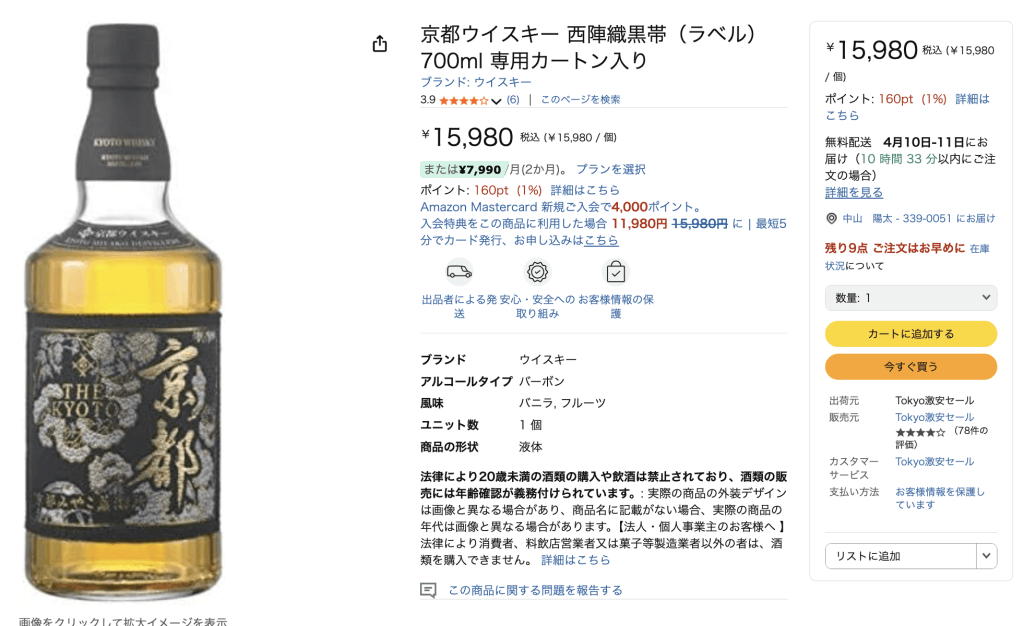Click the Add to List button

click(x=899, y=556)
